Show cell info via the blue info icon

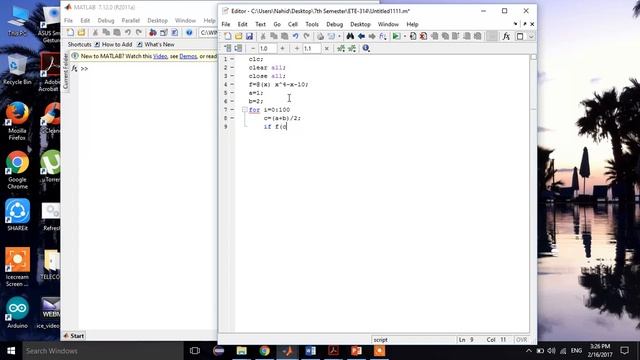point(366,49)
